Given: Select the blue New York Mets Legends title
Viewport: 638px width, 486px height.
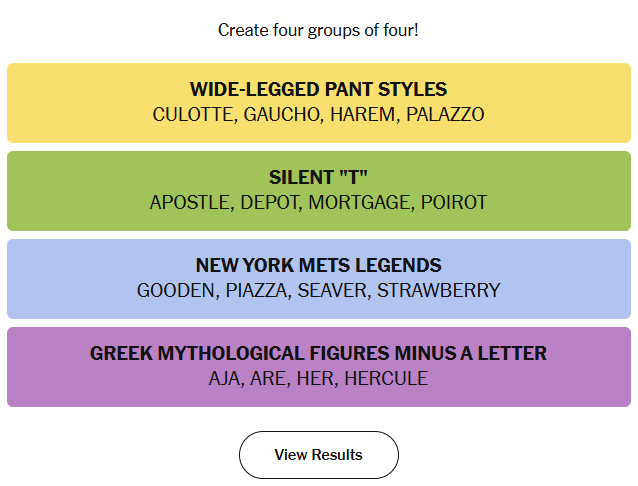Looking at the screenshot, I should 318,265.
